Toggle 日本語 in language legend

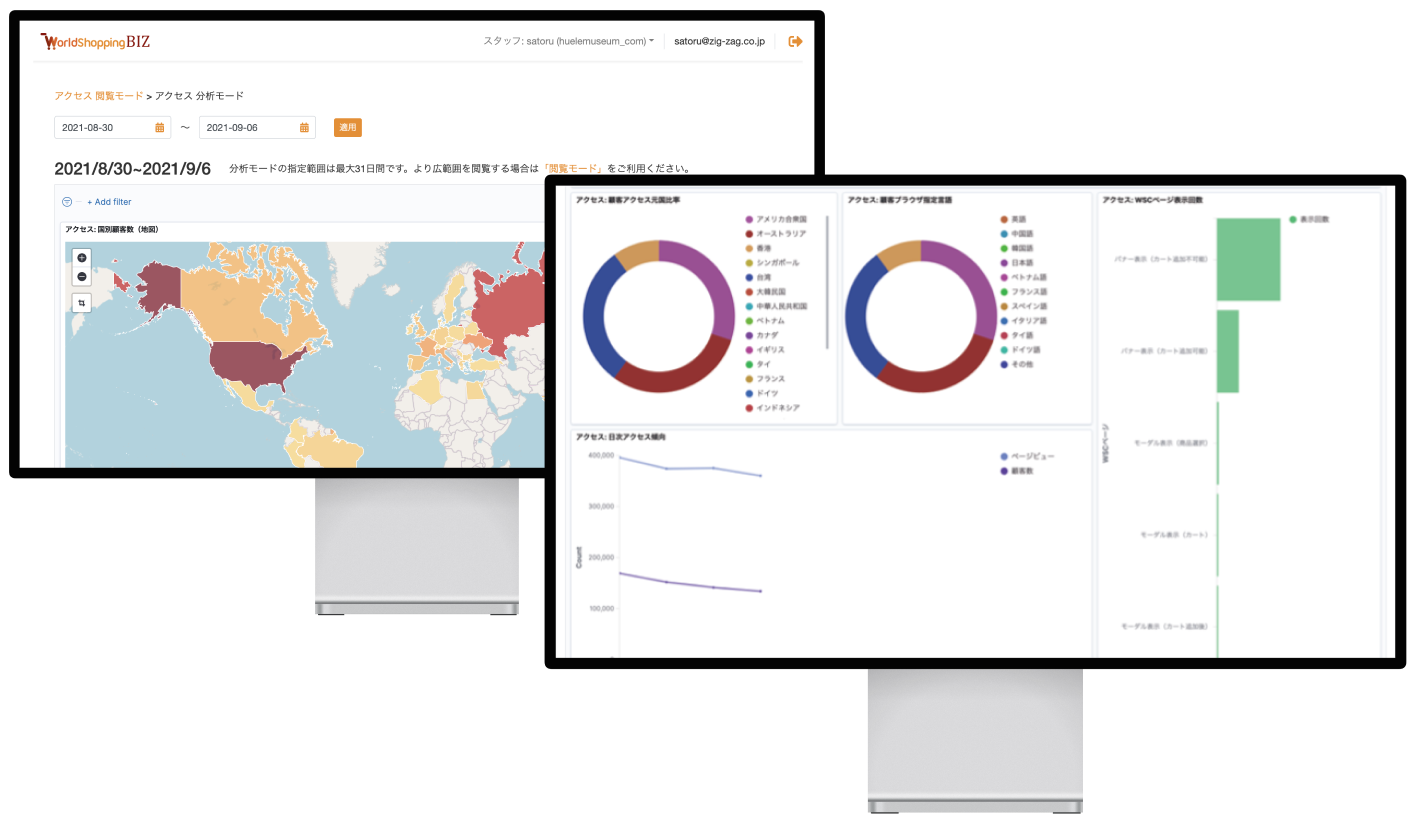1016,262
